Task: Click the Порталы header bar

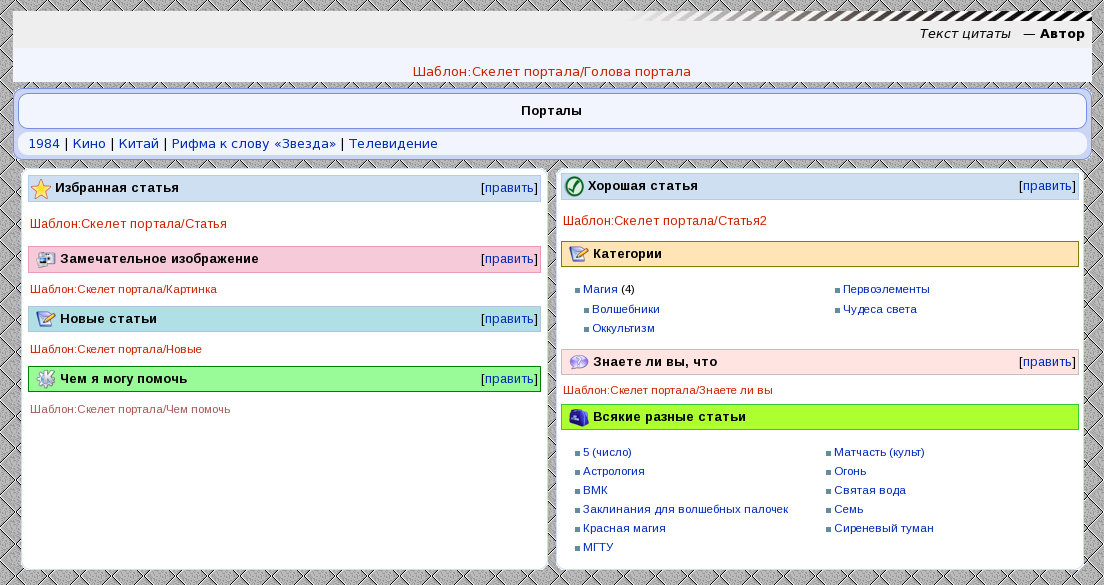Action: coord(552,111)
